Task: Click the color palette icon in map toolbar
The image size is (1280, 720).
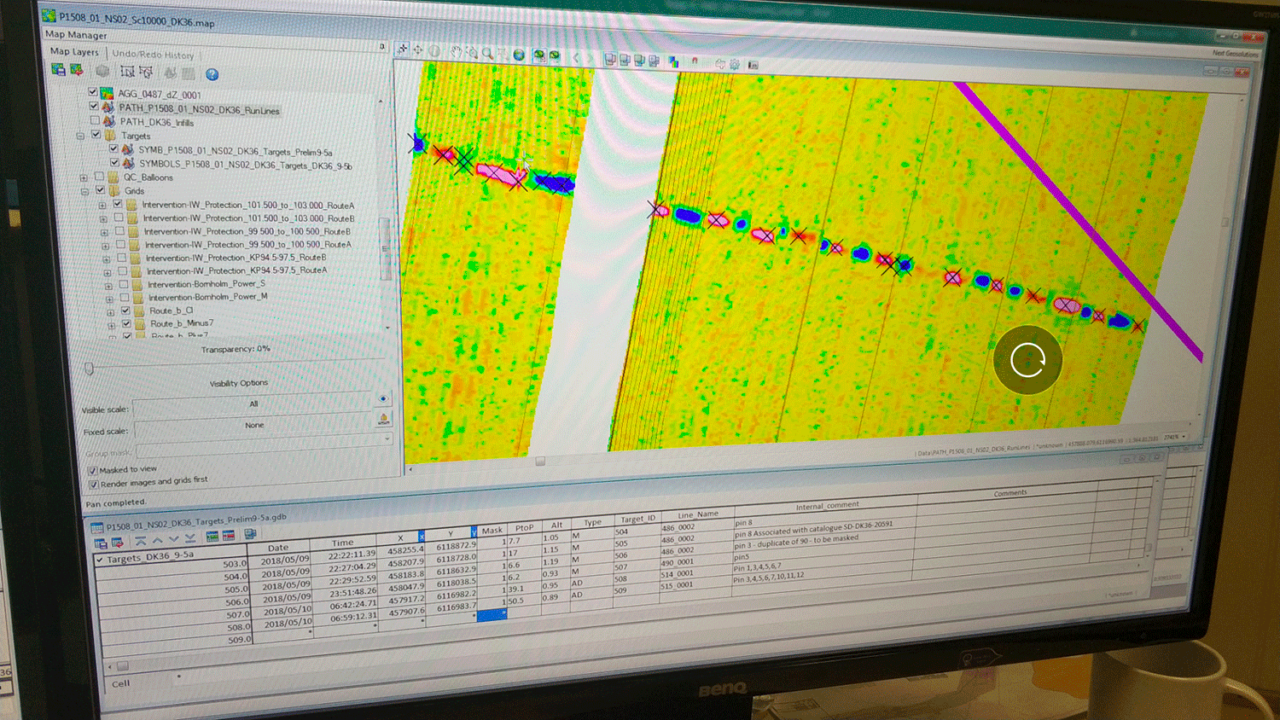Action: point(673,61)
